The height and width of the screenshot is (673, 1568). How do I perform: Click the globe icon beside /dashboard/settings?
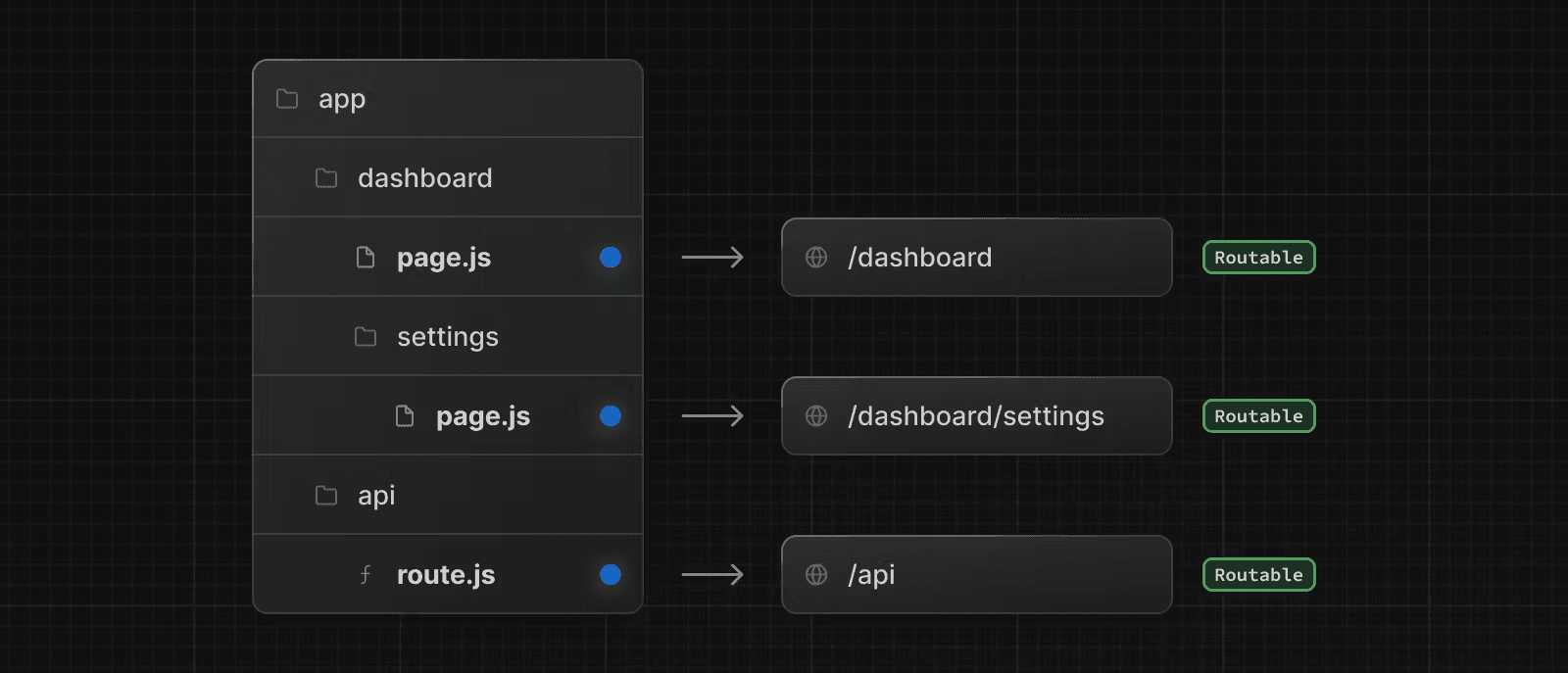click(816, 416)
